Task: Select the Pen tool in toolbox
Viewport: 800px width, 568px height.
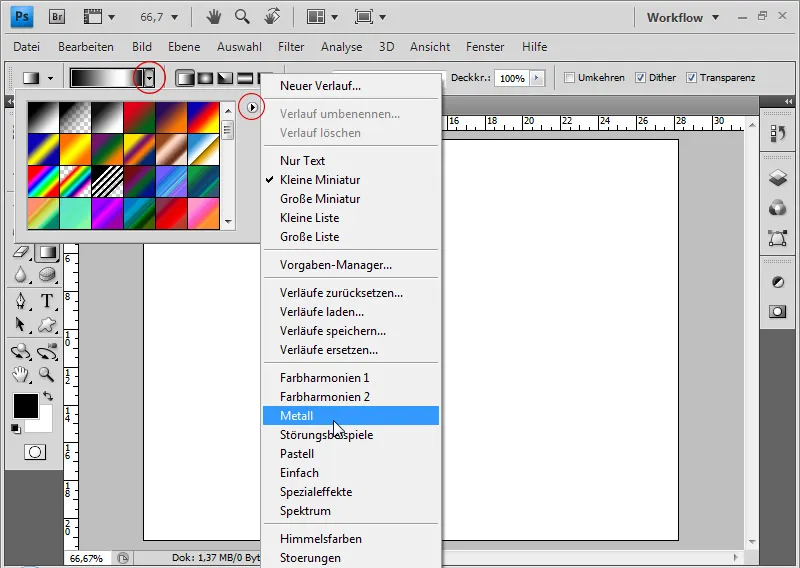Action: click(x=21, y=301)
